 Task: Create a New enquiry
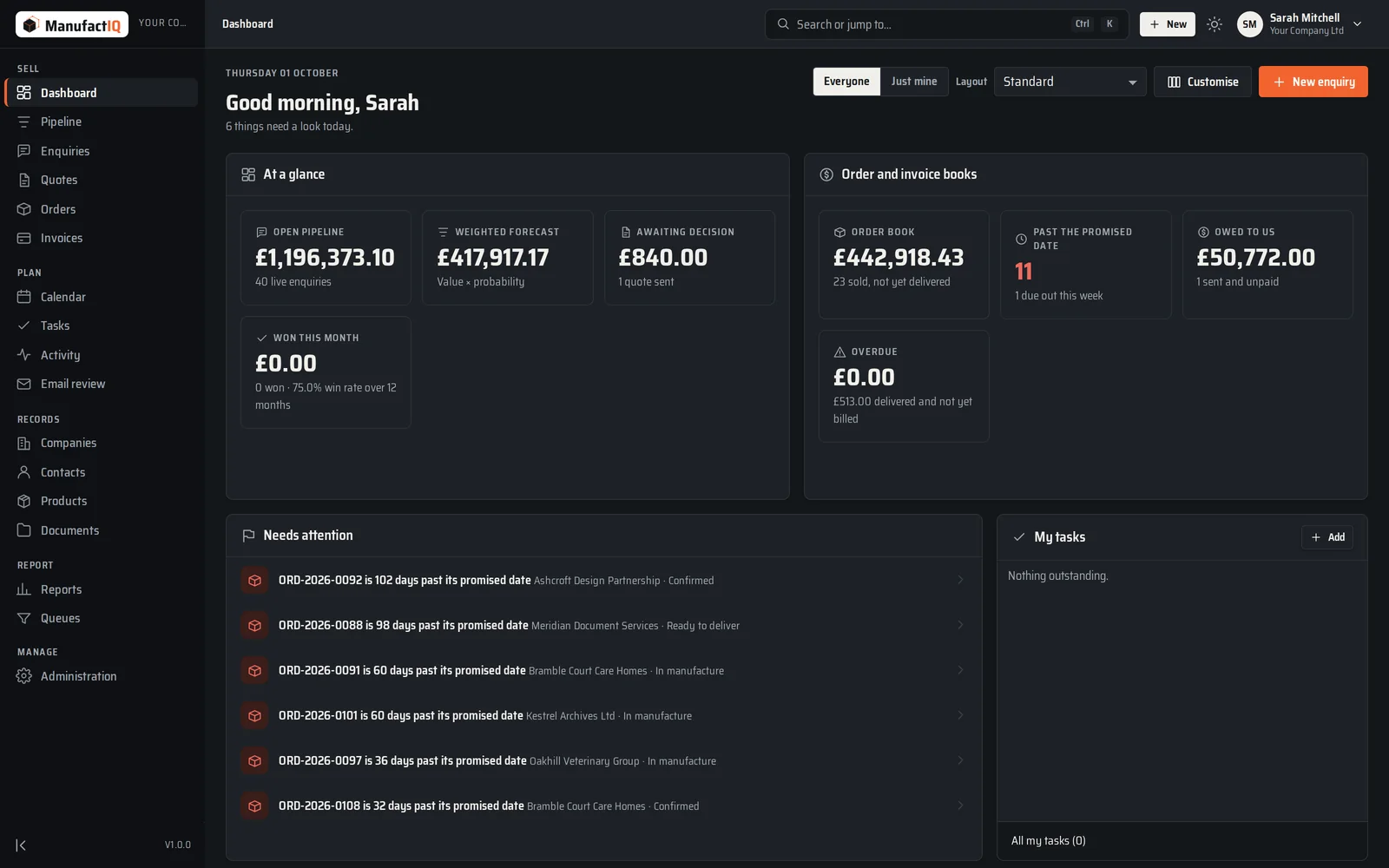1313,82
